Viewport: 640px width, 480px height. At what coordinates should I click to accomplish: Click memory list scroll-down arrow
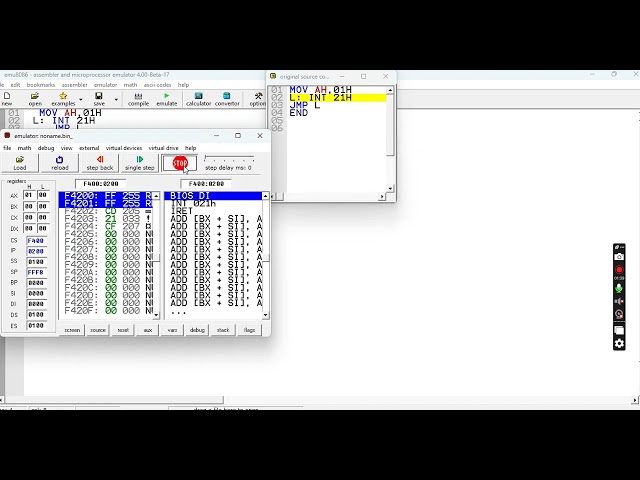tap(156, 315)
